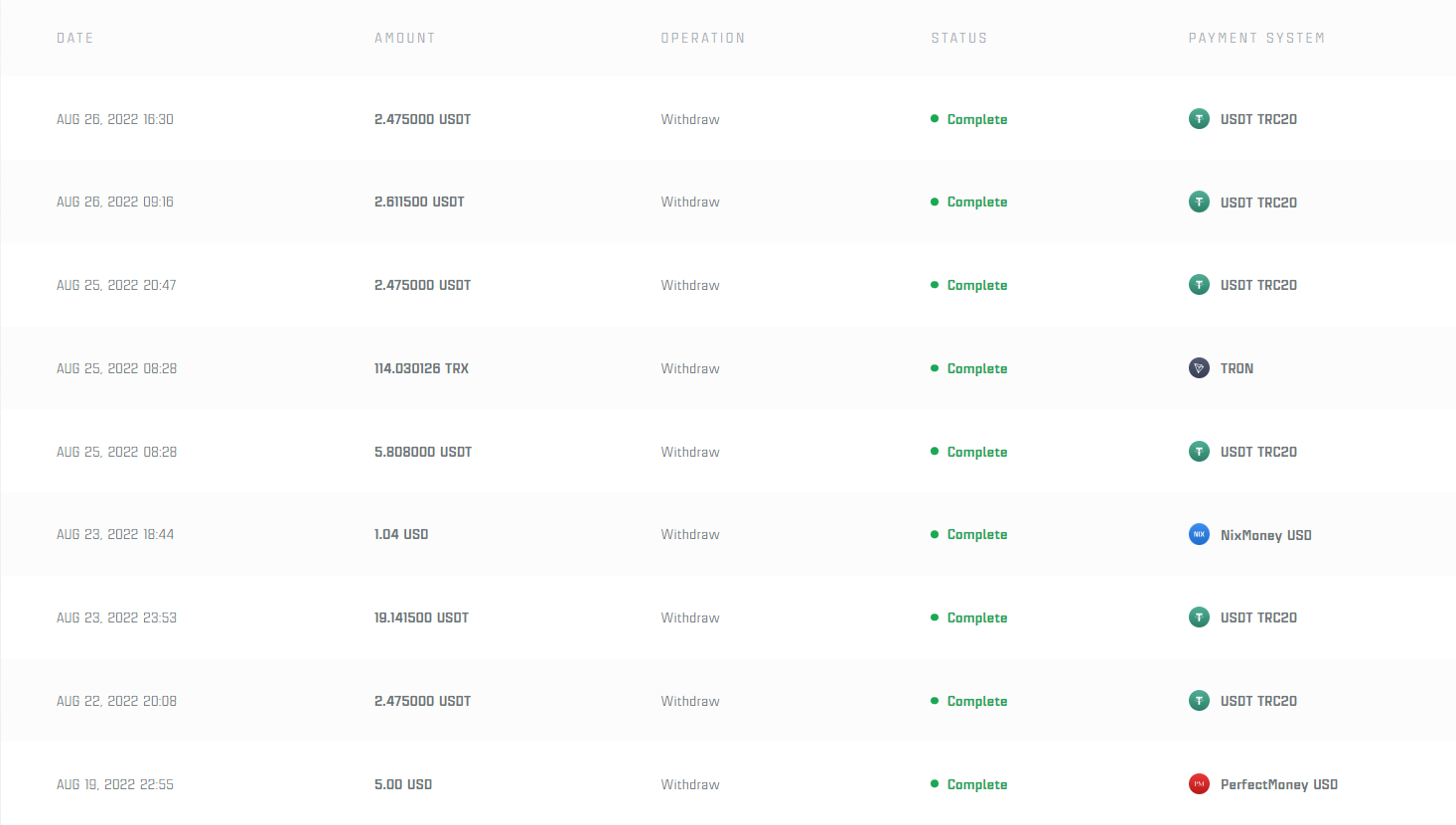The image size is (1456, 825).
Task: Click the OPERATION column header
Action: click(x=703, y=38)
